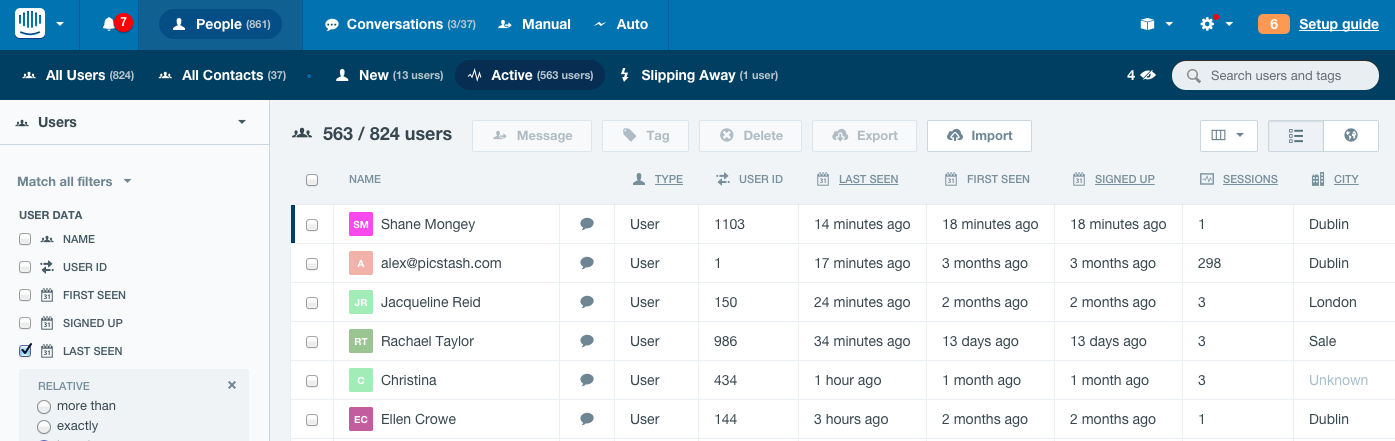Click the Intercom logo icon
1395x441 pixels.
pos(31,24)
